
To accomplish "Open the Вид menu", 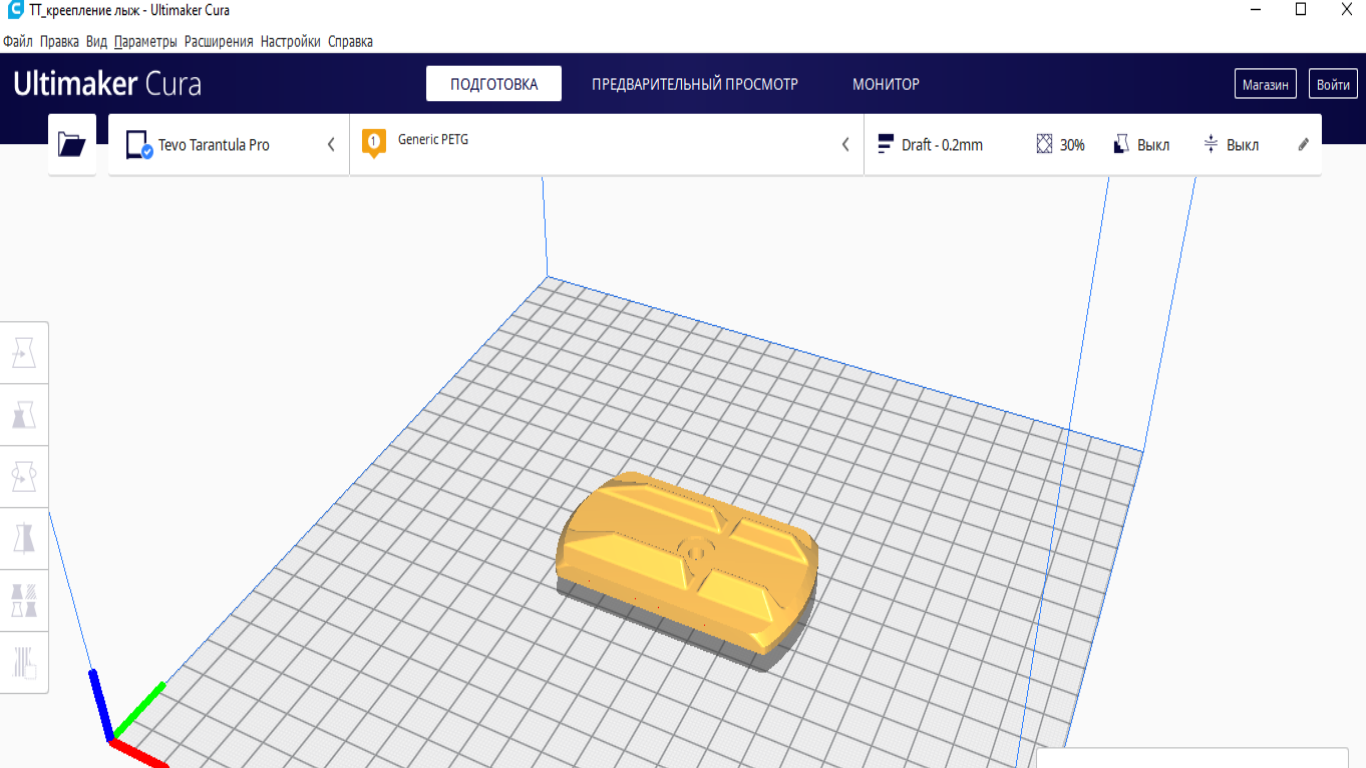I will pyautogui.click(x=97, y=42).
